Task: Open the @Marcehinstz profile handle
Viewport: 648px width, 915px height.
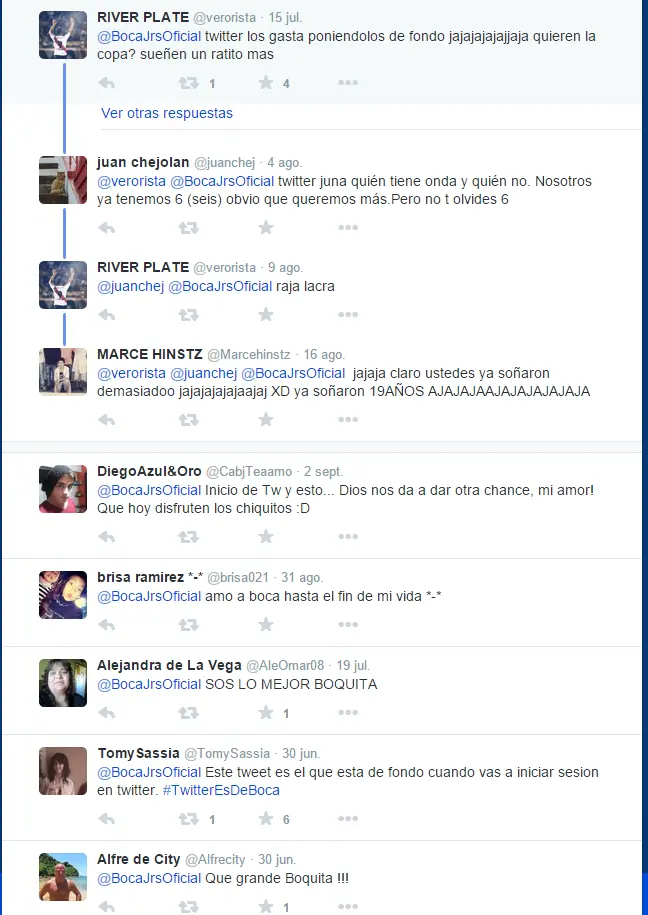Action: [249, 354]
